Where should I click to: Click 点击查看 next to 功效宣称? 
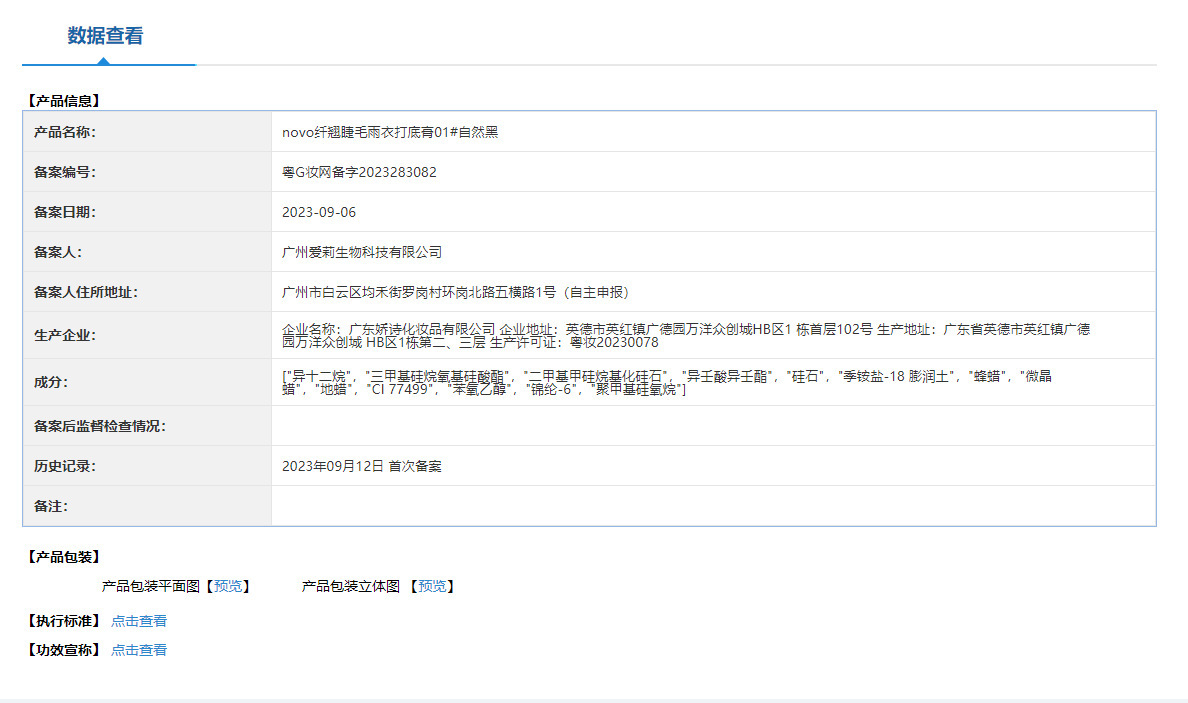139,650
